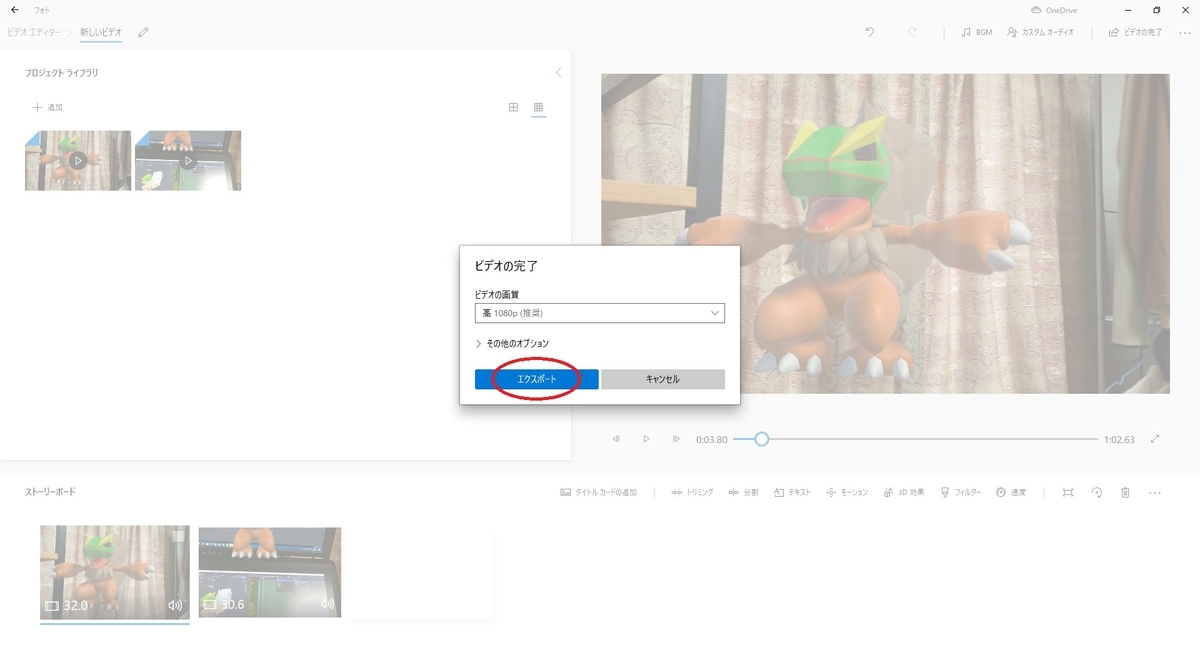Click the trash delete icon
Screen dimensions: 1200x650
click(1125, 492)
